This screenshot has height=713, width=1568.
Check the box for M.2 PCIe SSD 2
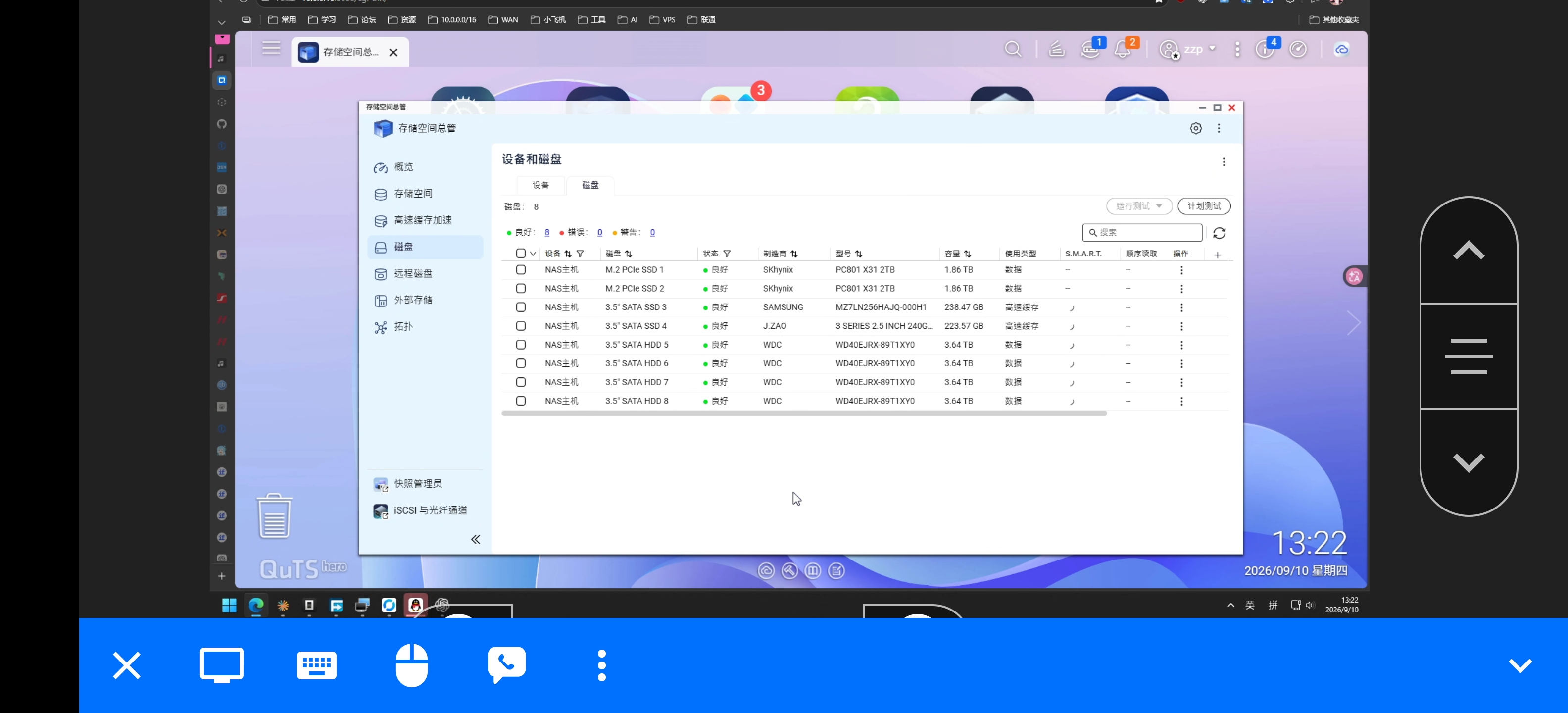click(x=520, y=288)
